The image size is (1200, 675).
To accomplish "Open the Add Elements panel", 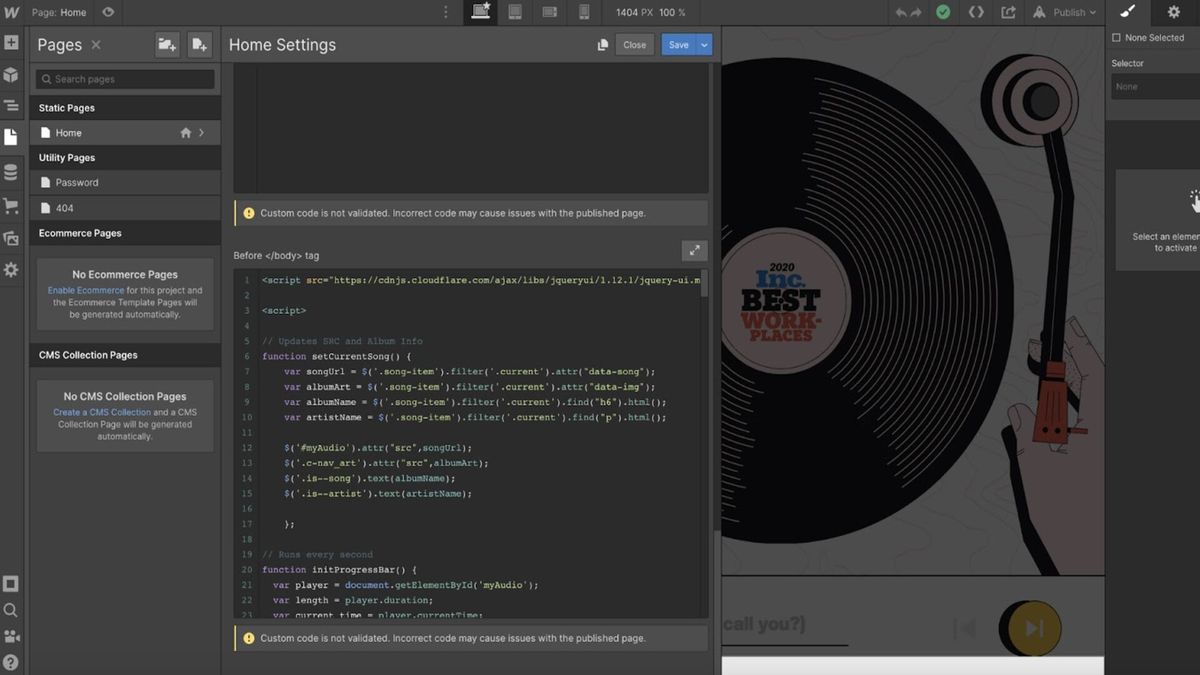I will pos(12,43).
